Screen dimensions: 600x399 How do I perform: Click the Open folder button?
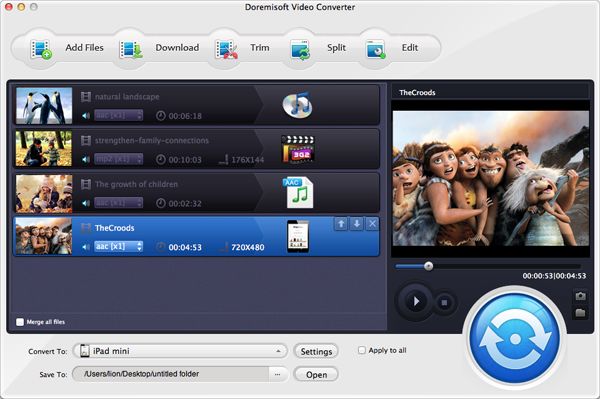(x=316, y=375)
